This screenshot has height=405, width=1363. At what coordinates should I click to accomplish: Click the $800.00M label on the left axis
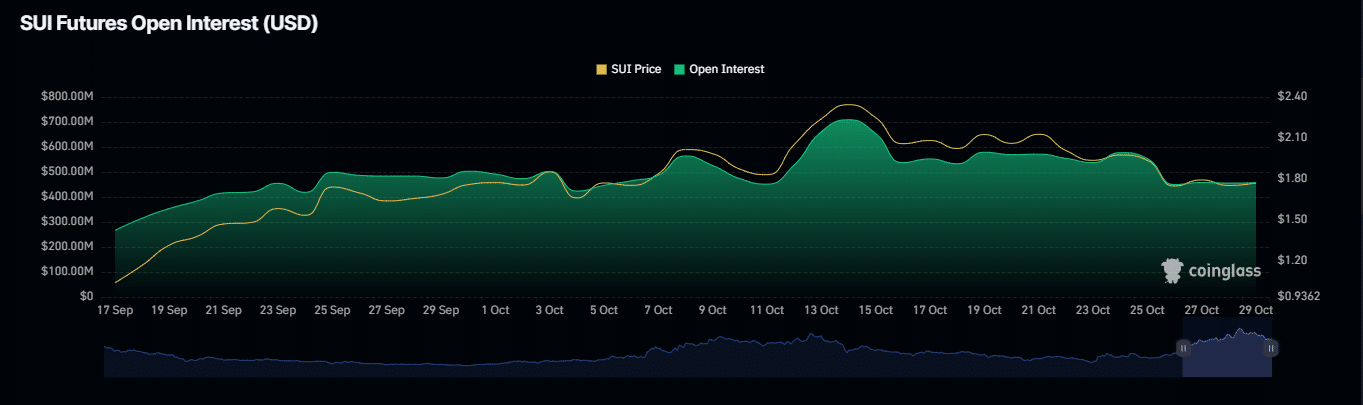click(66, 97)
